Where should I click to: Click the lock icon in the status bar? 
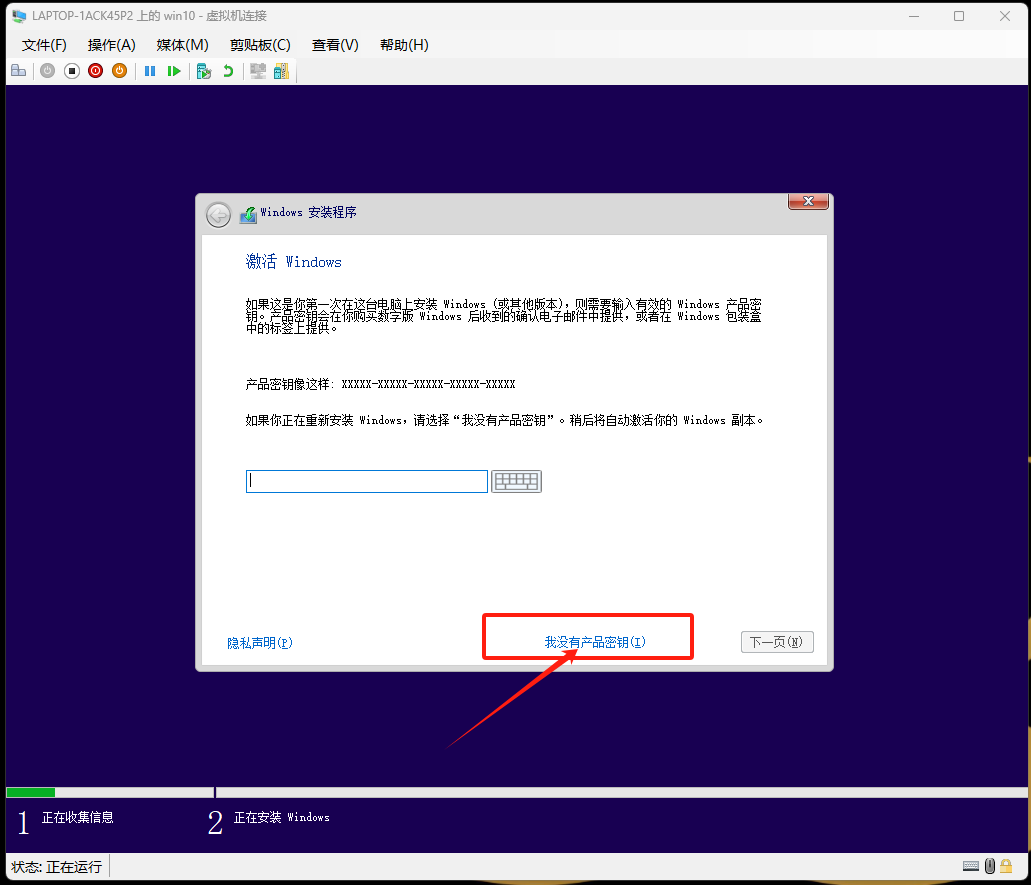[1006, 866]
